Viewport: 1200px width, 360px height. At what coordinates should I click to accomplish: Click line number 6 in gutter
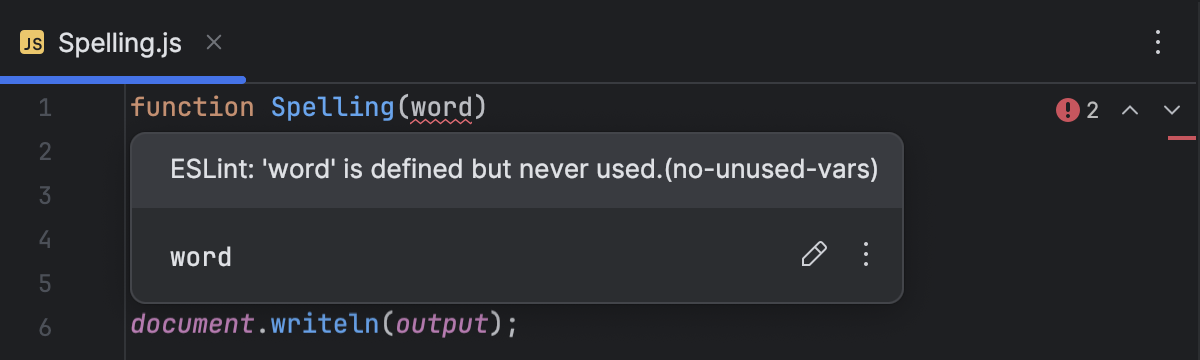(x=44, y=327)
